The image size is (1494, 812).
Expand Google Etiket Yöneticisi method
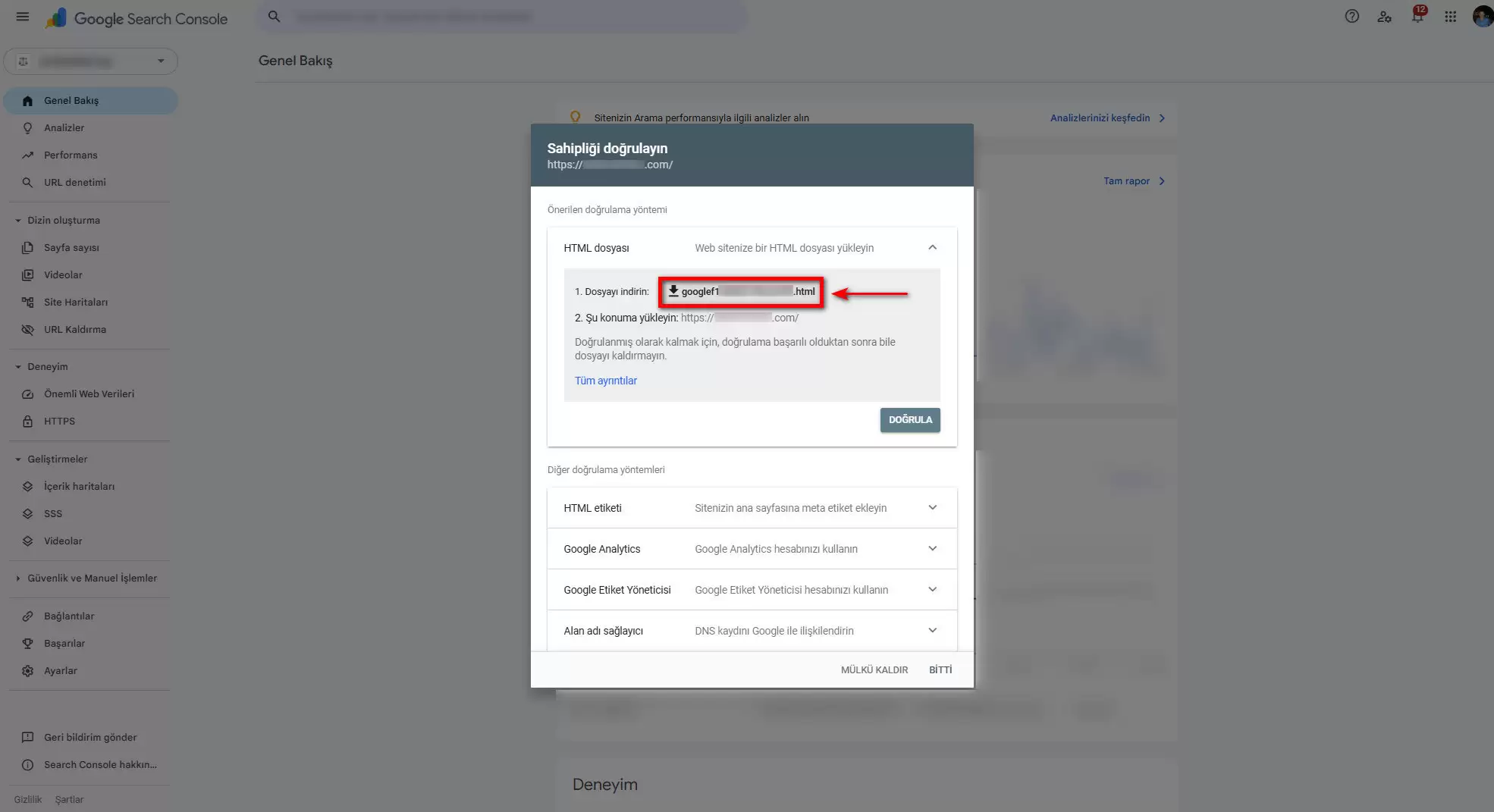(x=932, y=590)
